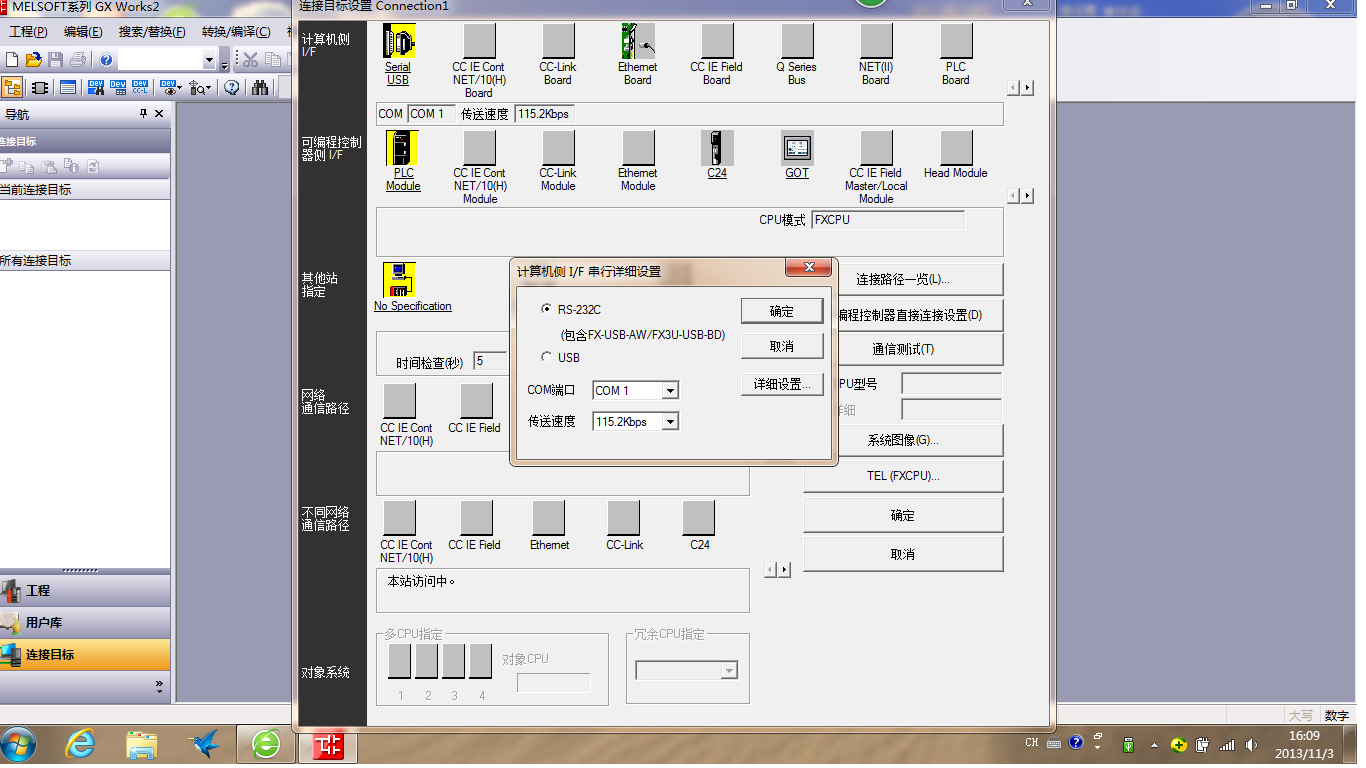Open the 编辑(E) menu
The height and width of the screenshot is (768, 1366).
click(83, 32)
